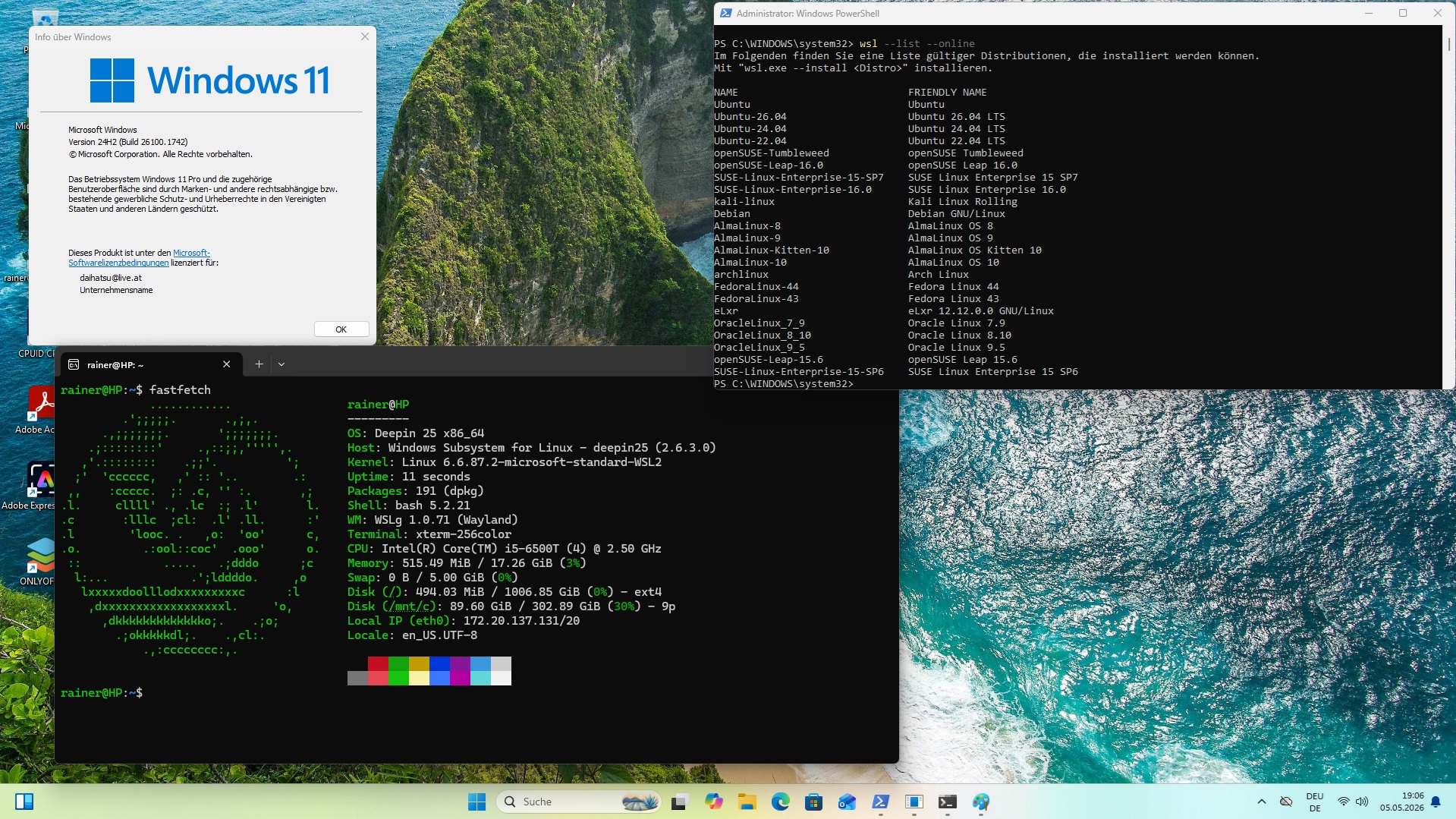Open the Wi-Fi network tray icon
Viewport: 1456px width, 819px height.
(1343, 802)
